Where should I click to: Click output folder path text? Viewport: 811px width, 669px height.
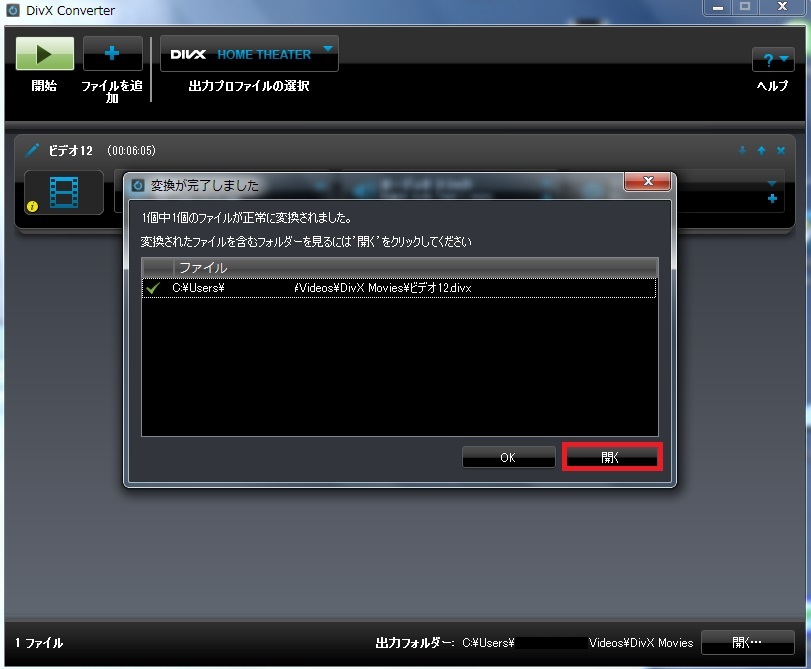(x=578, y=643)
